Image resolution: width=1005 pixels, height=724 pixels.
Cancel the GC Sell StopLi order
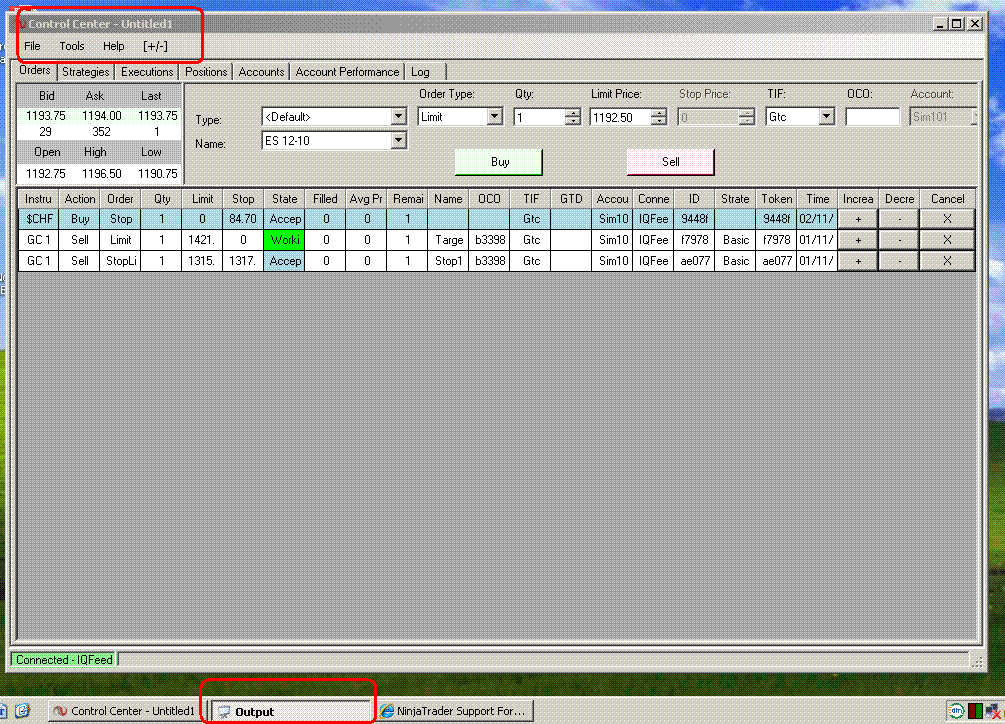point(947,261)
